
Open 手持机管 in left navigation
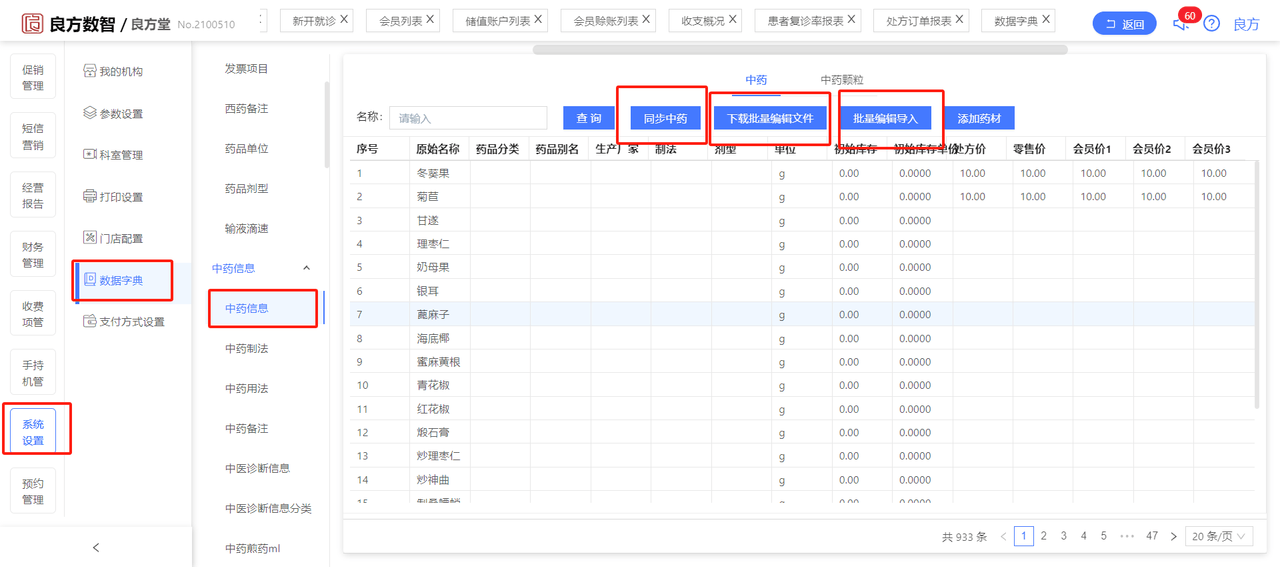33,373
